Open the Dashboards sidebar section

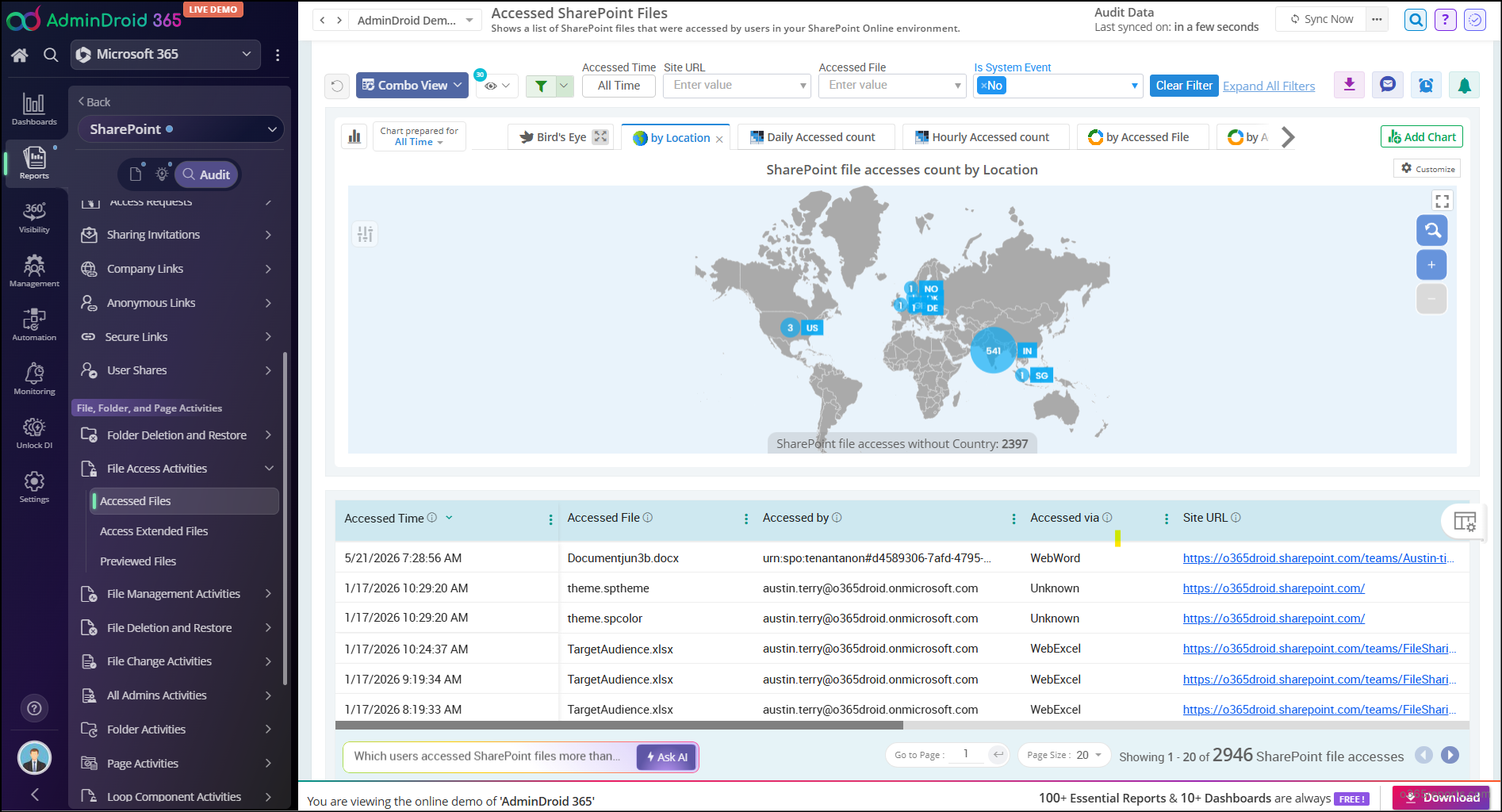point(34,109)
